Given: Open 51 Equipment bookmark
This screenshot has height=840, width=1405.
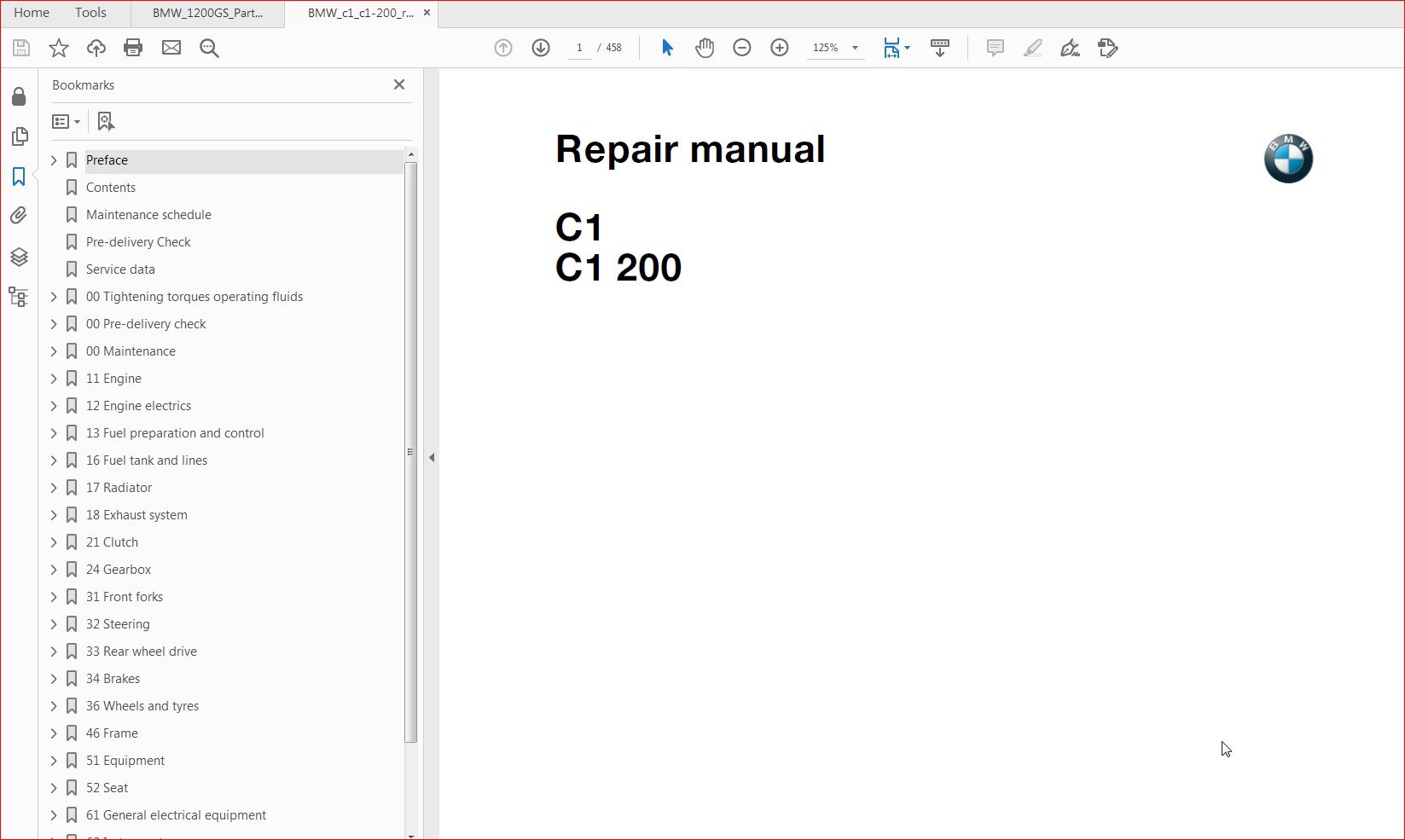Looking at the screenshot, I should (125, 761).
